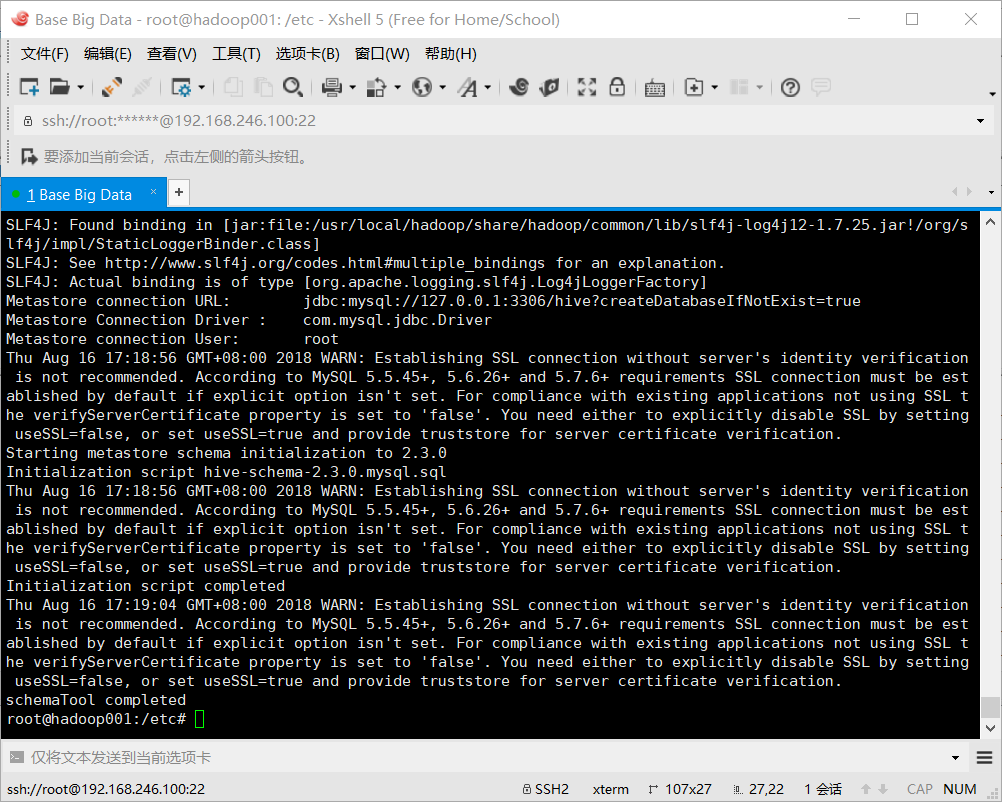
Task: Click the Reconnect icon
Action: click(x=112, y=87)
